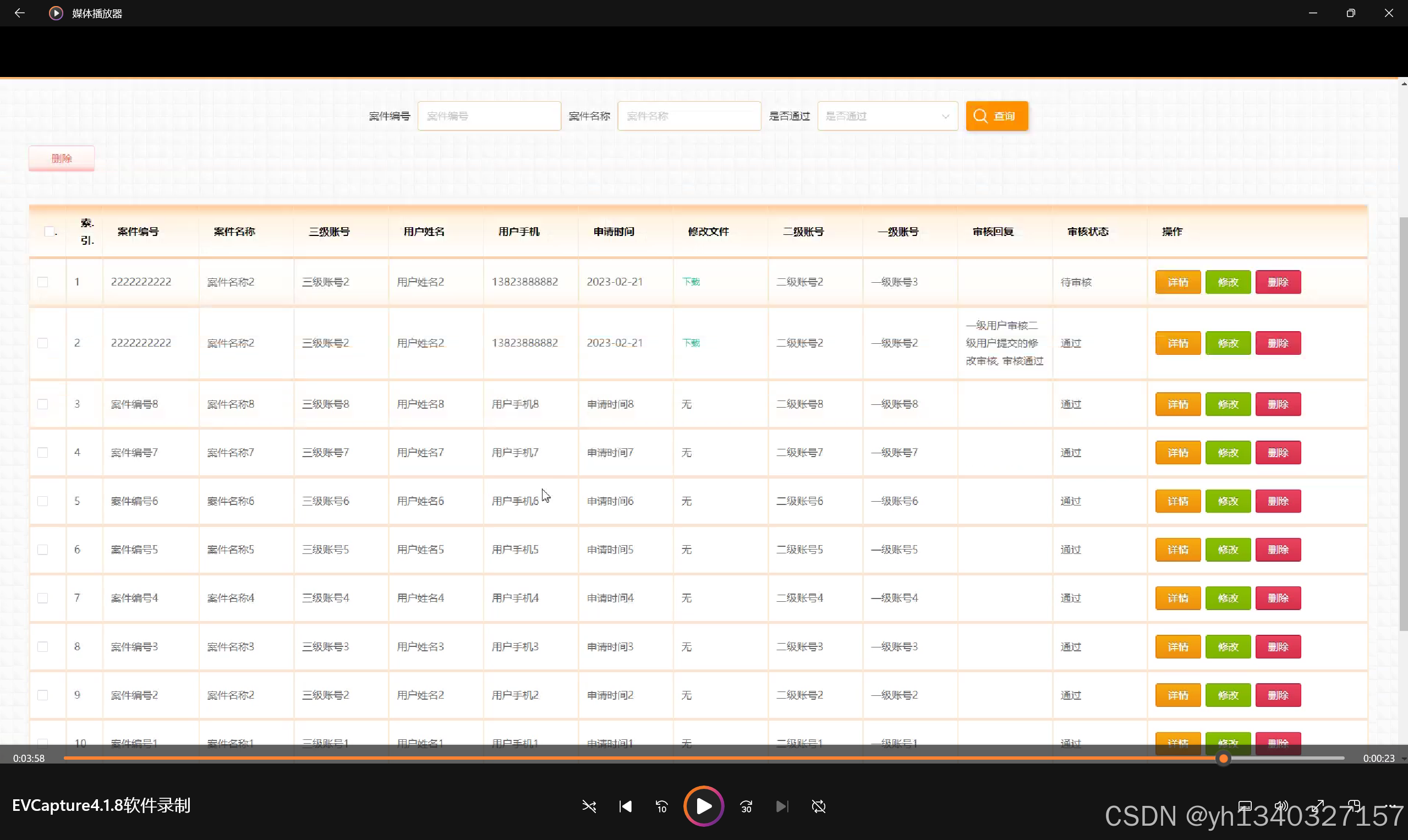Viewport: 1408px width, 840px height.
Task: Click the web page vertical scrollbar
Action: click(x=1404, y=424)
